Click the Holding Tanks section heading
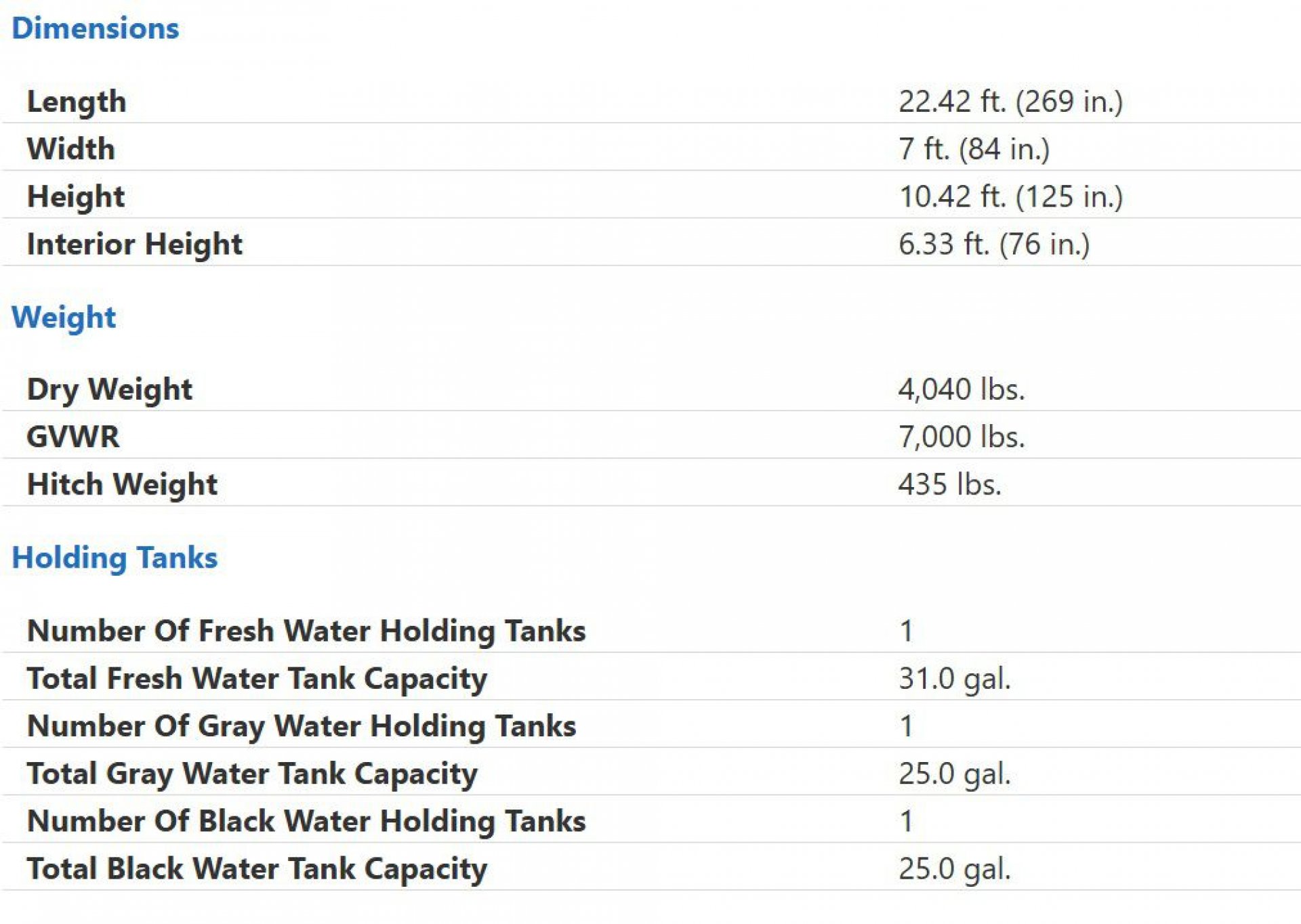Viewport: 1301px width, 924px height. point(115,558)
